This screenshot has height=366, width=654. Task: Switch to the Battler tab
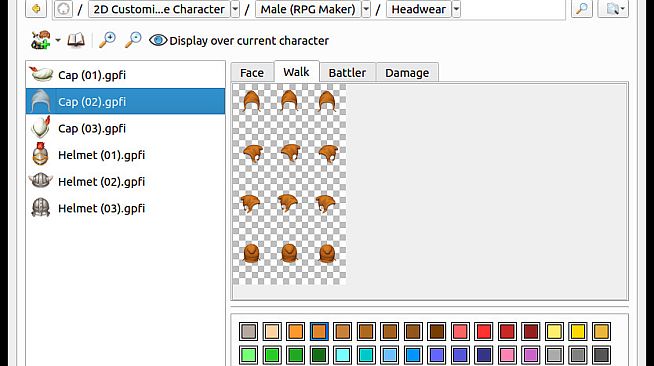[x=347, y=73]
